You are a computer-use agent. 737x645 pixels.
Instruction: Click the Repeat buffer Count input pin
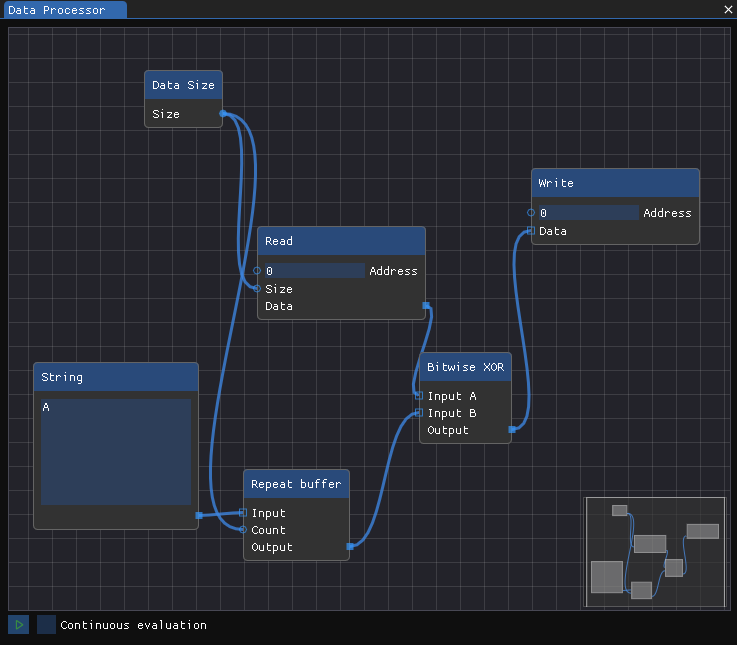[243, 530]
